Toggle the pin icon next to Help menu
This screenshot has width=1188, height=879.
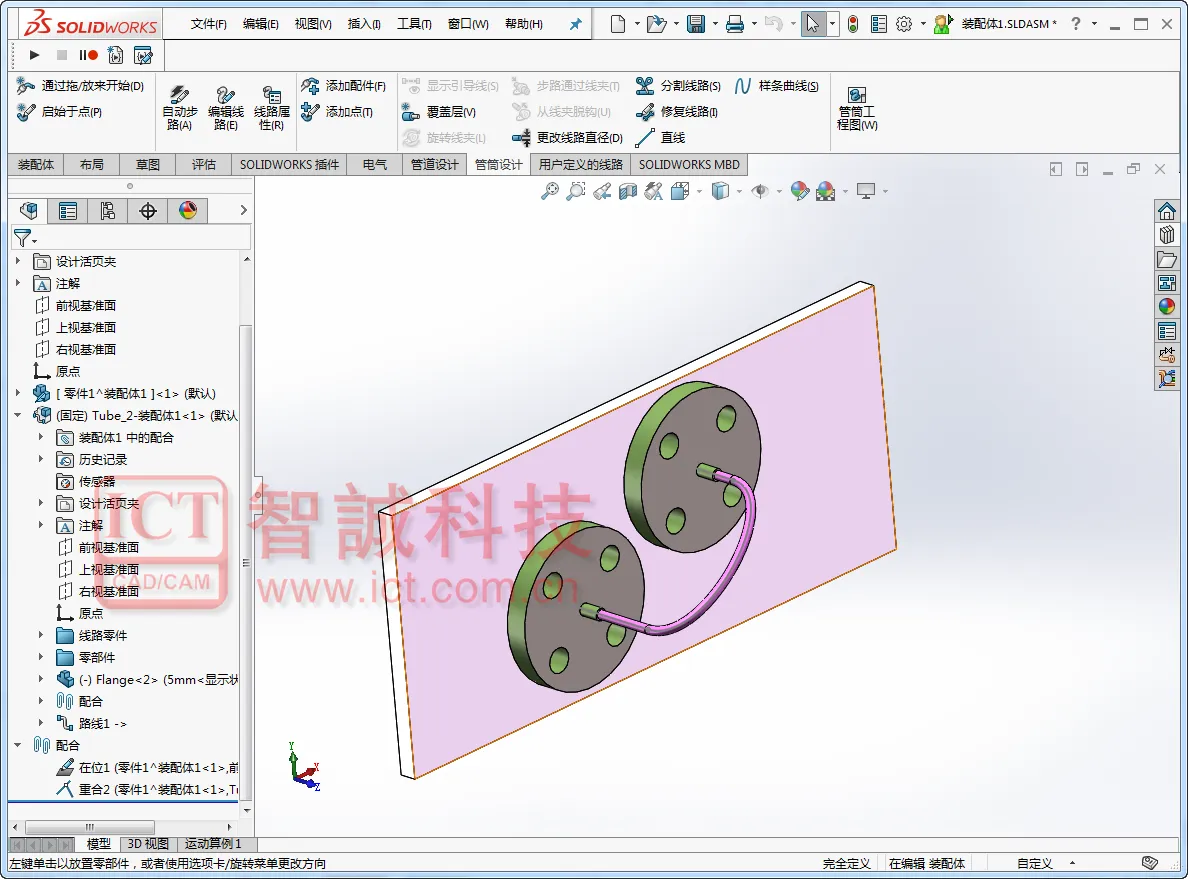[576, 24]
